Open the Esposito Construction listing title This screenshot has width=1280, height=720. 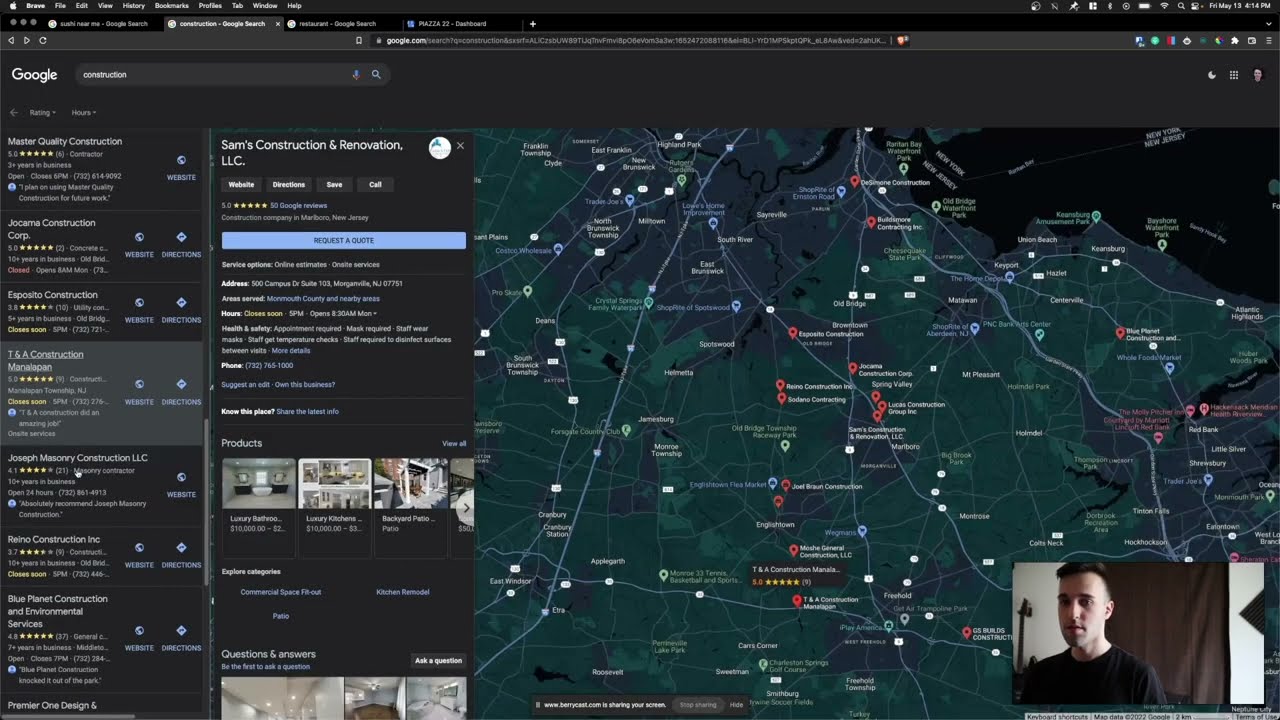click(53, 295)
